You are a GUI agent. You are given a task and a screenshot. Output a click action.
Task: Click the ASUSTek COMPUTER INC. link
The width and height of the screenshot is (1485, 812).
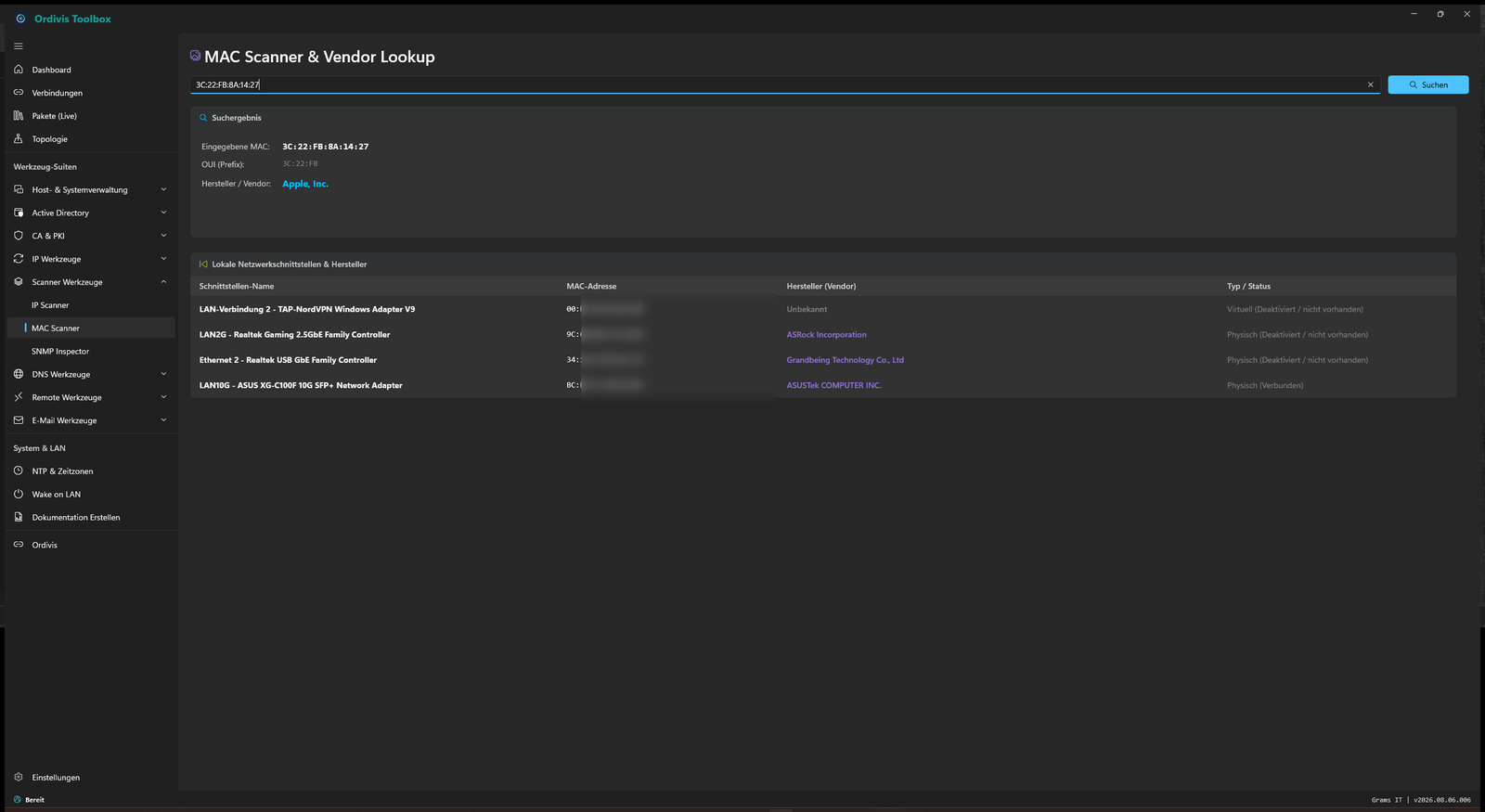coord(834,385)
